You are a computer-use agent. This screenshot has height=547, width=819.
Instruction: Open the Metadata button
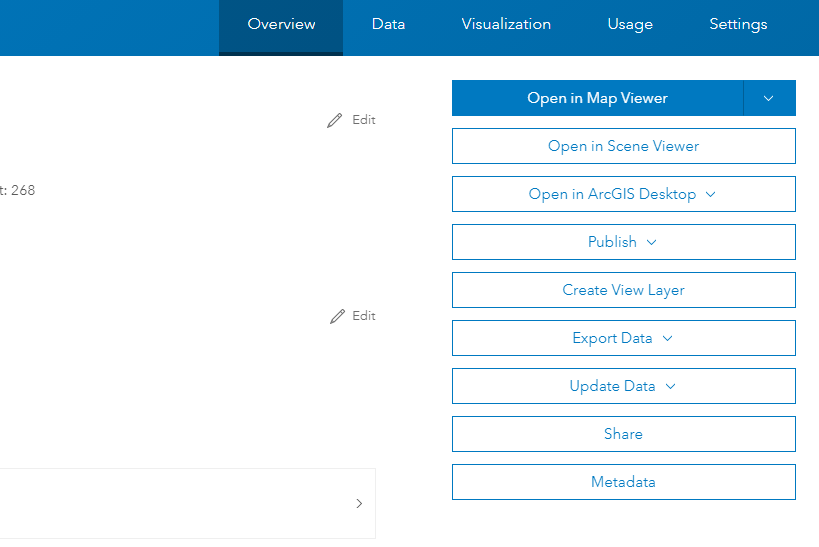pyautogui.click(x=623, y=482)
